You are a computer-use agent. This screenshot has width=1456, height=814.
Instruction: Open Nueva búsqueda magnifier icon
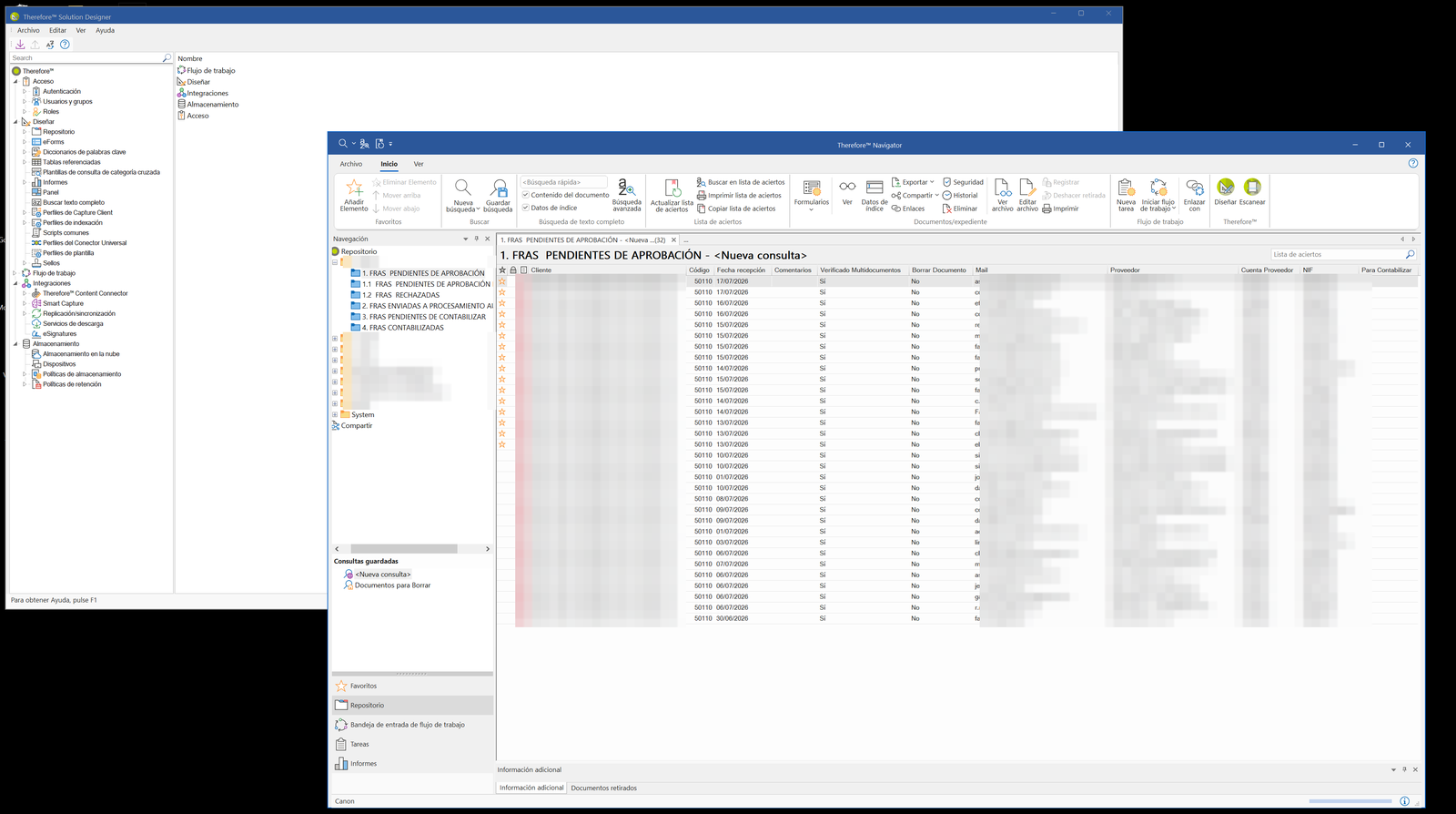(462, 188)
